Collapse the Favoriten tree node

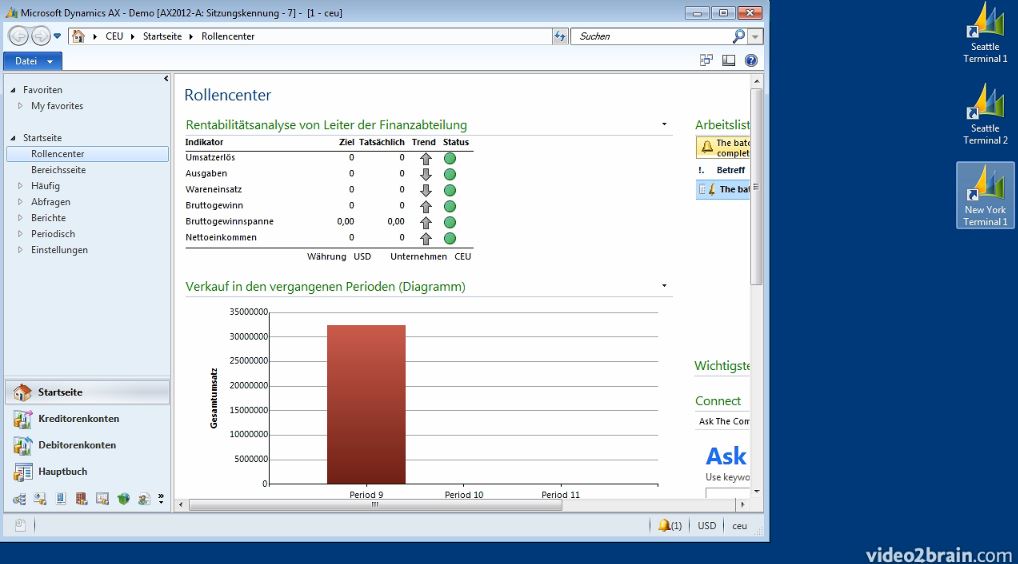pos(13,90)
